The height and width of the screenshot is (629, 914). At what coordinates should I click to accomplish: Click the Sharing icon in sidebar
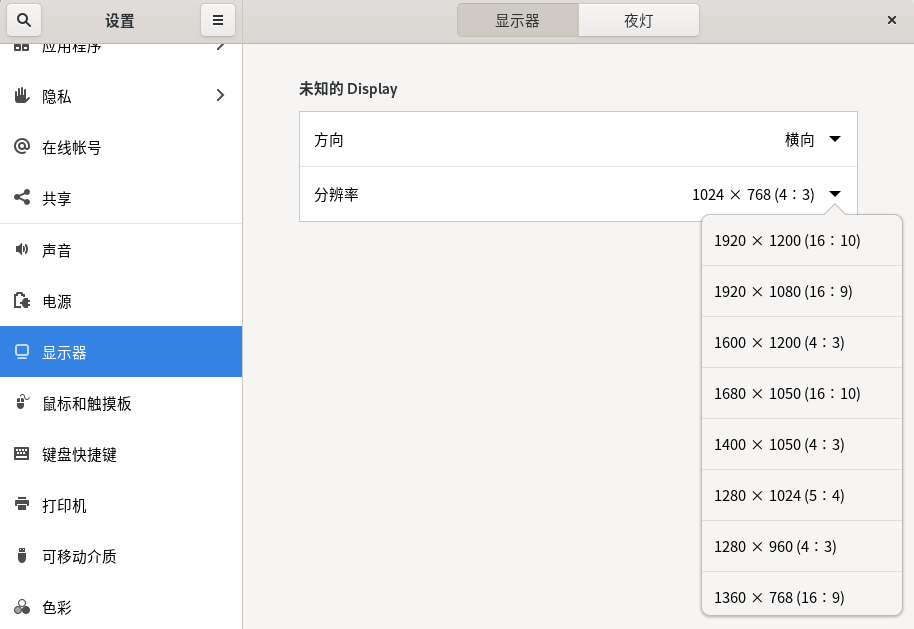point(22,198)
